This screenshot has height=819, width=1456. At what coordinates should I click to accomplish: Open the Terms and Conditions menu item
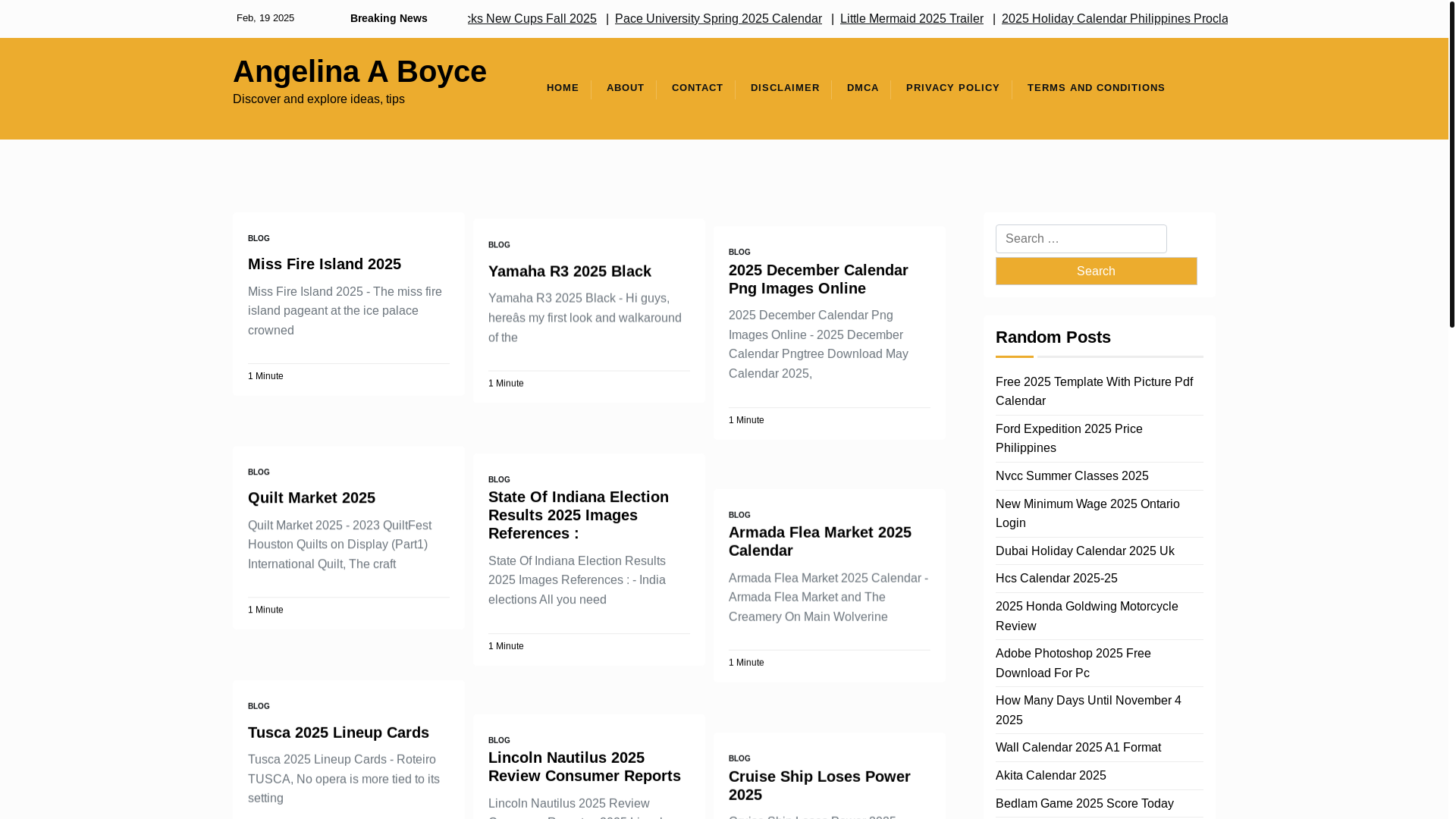[x=1096, y=88]
